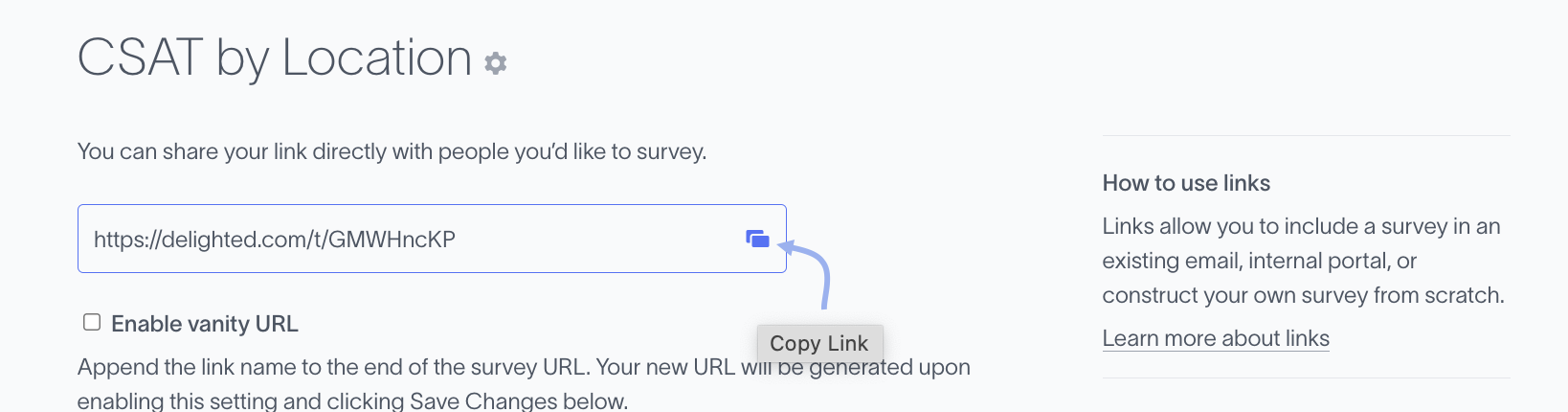Click the vanity URL description paragraph
1568x412 pixels.
pos(524,383)
